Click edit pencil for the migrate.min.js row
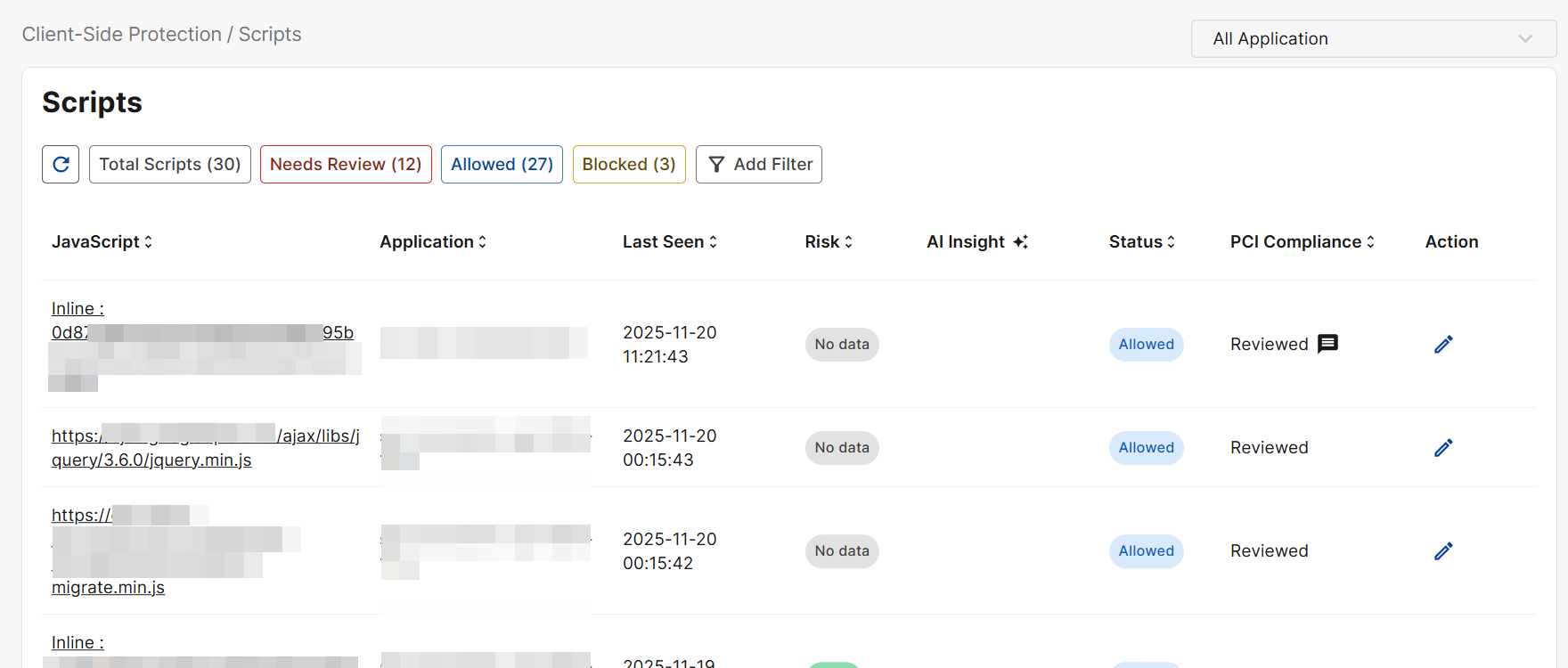The height and width of the screenshot is (668, 1568). click(x=1443, y=551)
